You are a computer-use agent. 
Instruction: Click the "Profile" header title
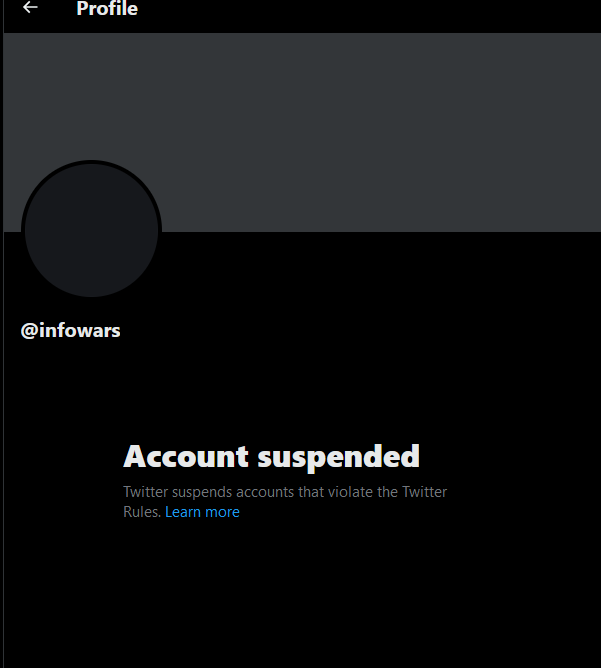[107, 9]
